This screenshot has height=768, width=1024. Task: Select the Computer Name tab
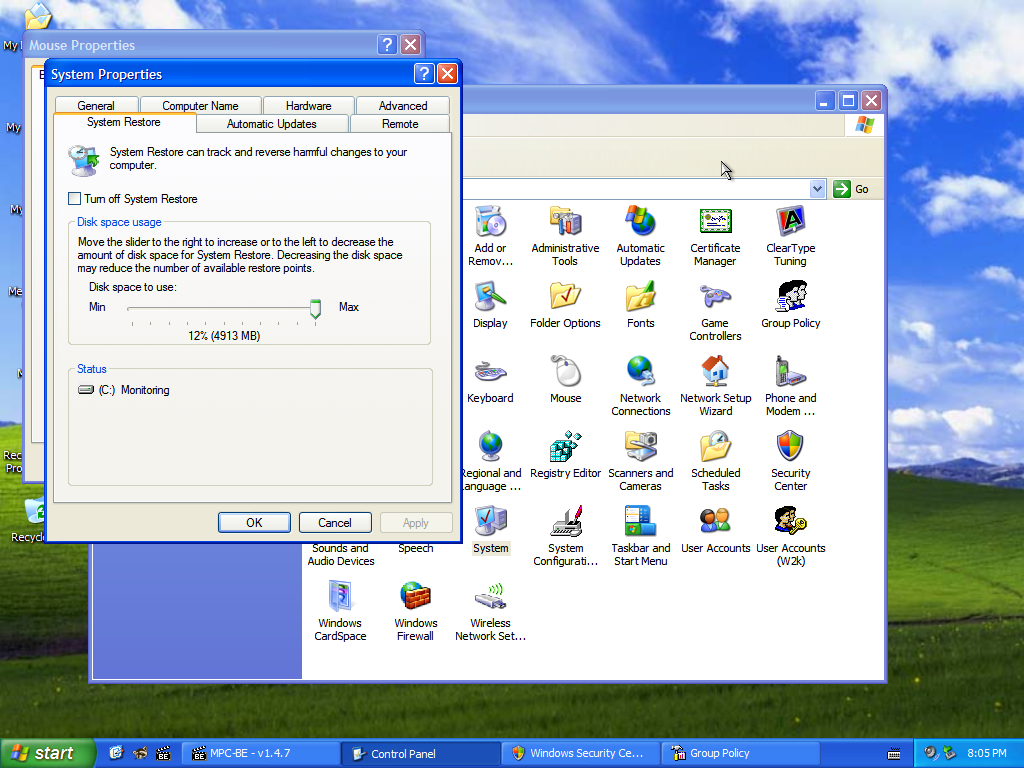(200, 105)
